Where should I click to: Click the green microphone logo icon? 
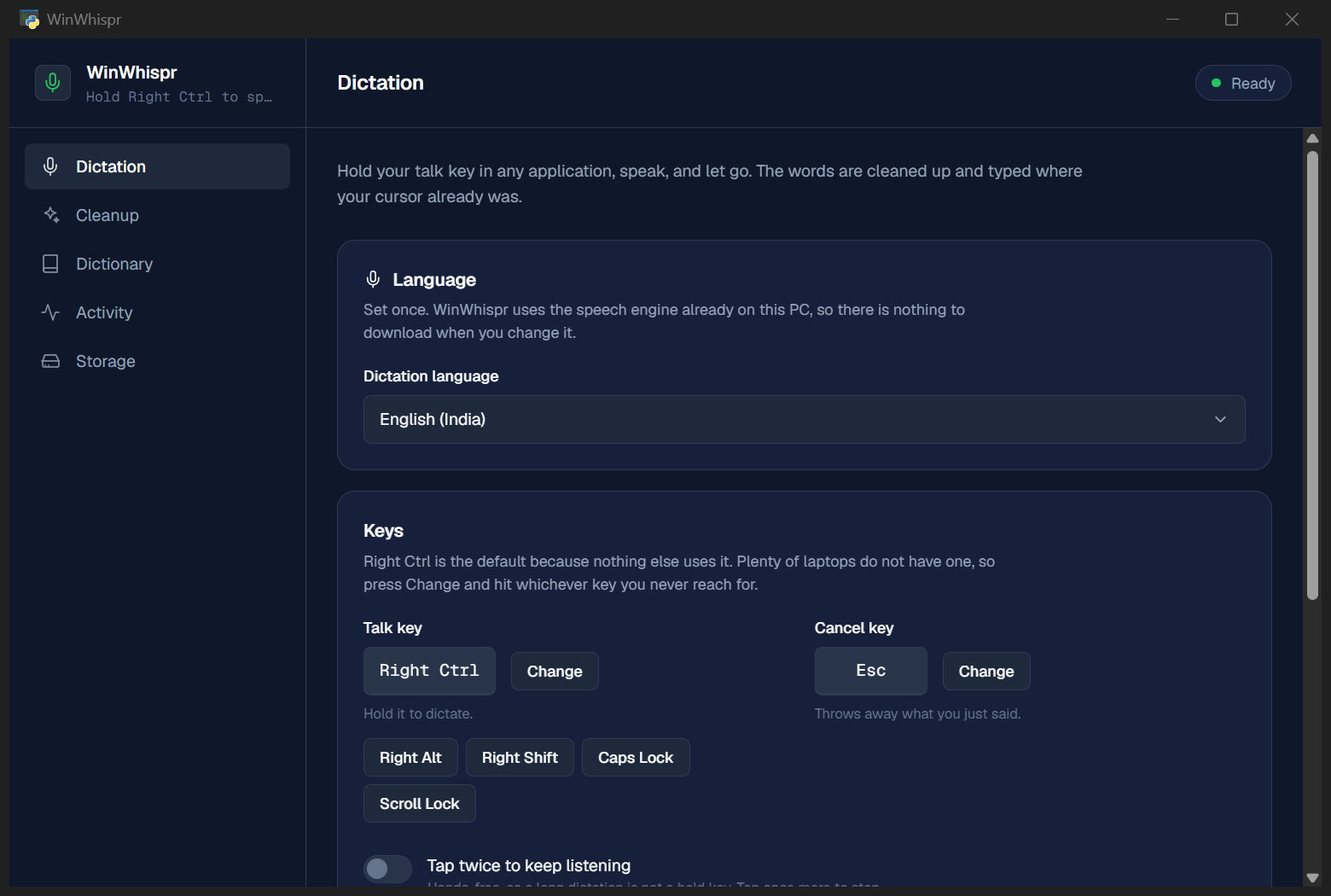click(53, 83)
